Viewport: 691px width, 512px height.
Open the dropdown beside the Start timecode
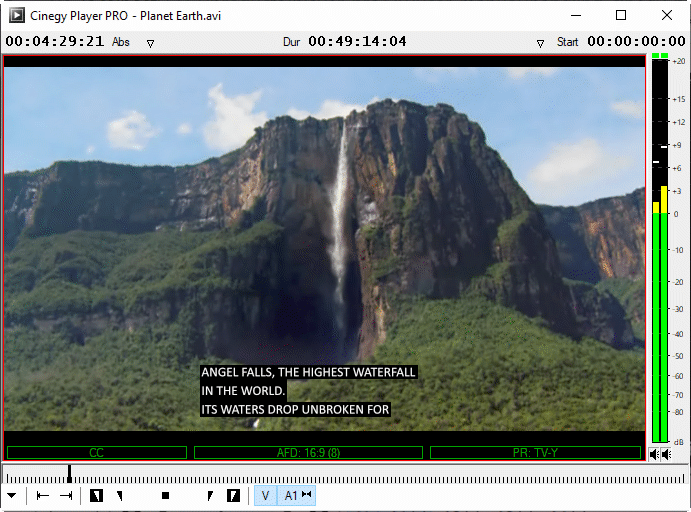[540, 44]
